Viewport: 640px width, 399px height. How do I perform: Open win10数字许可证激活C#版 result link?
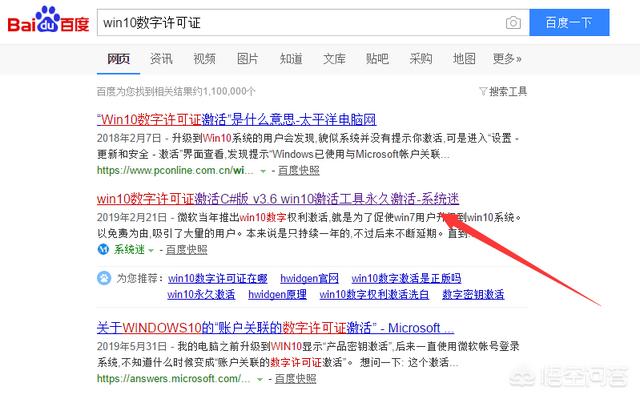click(278, 199)
